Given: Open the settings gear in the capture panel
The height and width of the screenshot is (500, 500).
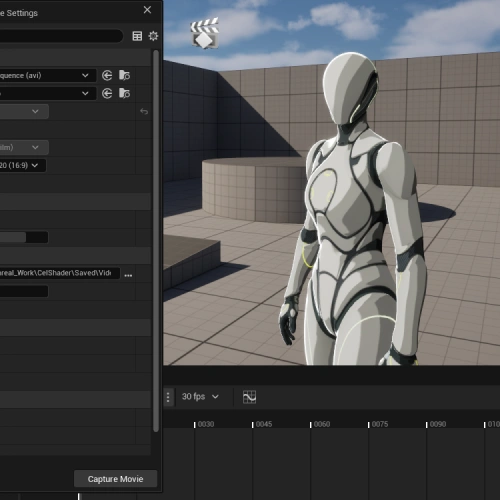Looking at the screenshot, I should click(x=153, y=36).
